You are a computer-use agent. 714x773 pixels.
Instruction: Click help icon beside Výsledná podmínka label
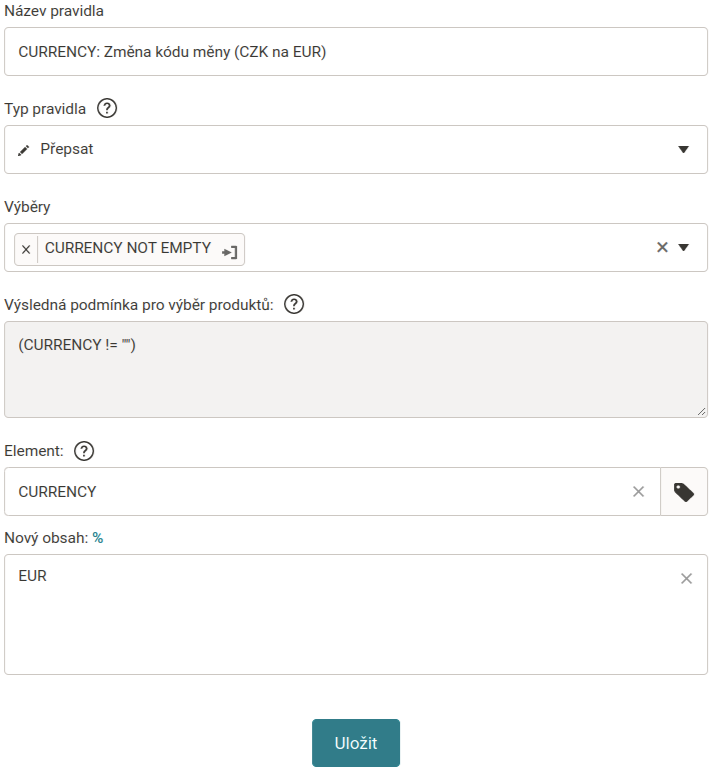click(x=294, y=305)
